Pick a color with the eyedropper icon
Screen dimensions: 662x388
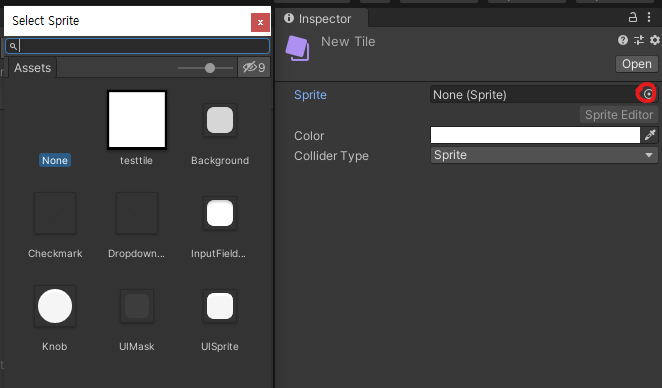click(x=650, y=135)
